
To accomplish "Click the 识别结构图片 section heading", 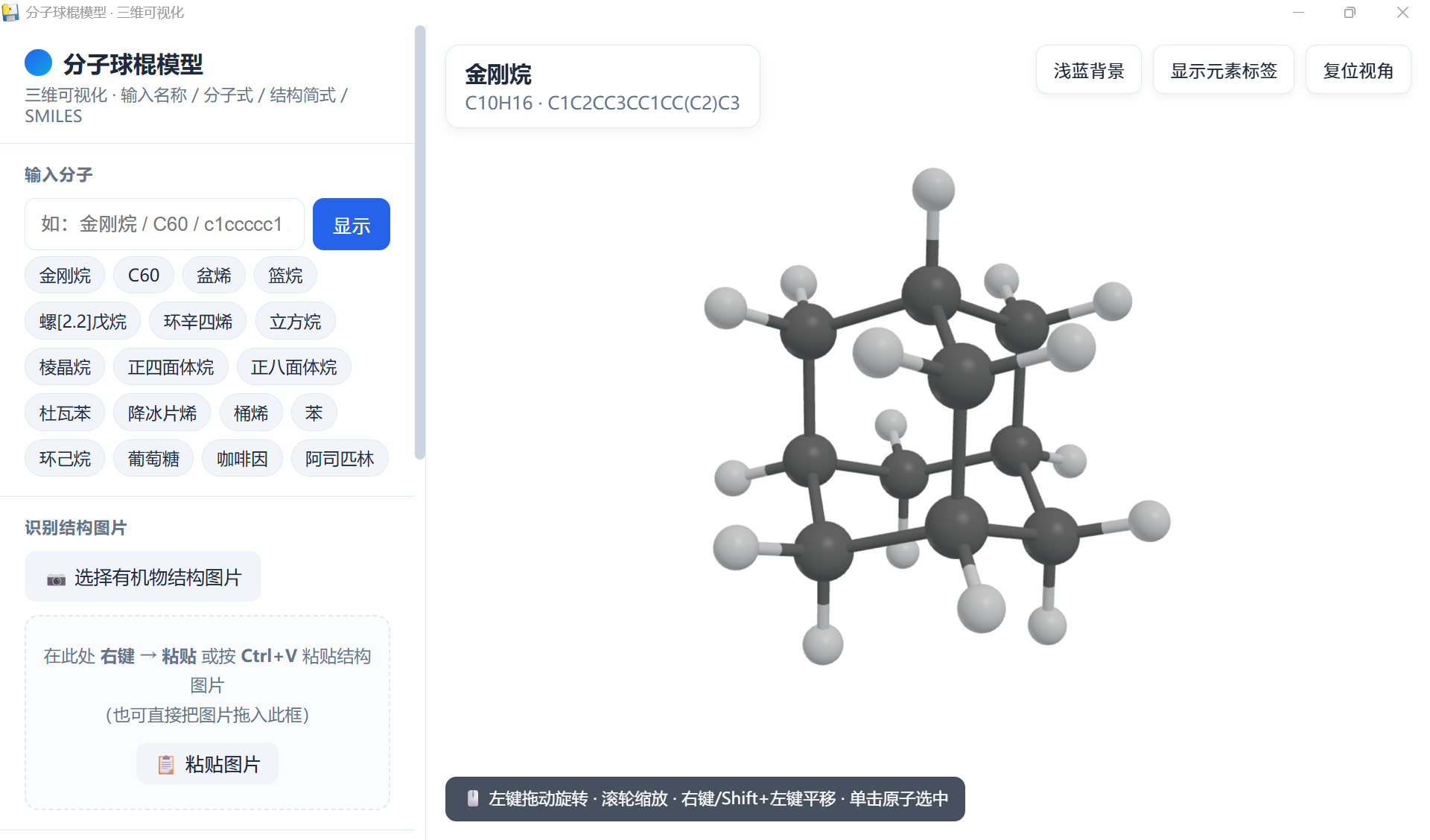I will click(x=76, y=528).
